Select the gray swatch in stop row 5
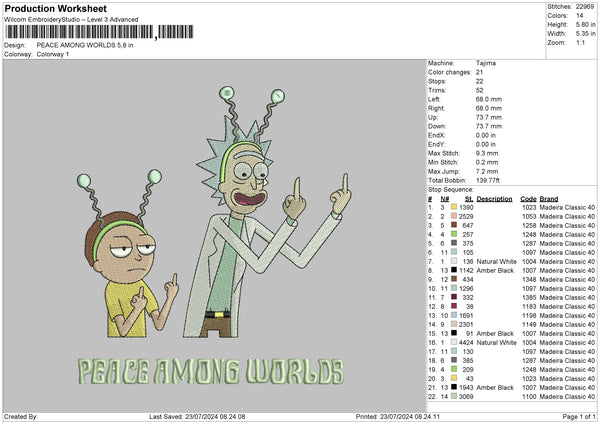Screen dimensions: 600x424 [454, 243]
